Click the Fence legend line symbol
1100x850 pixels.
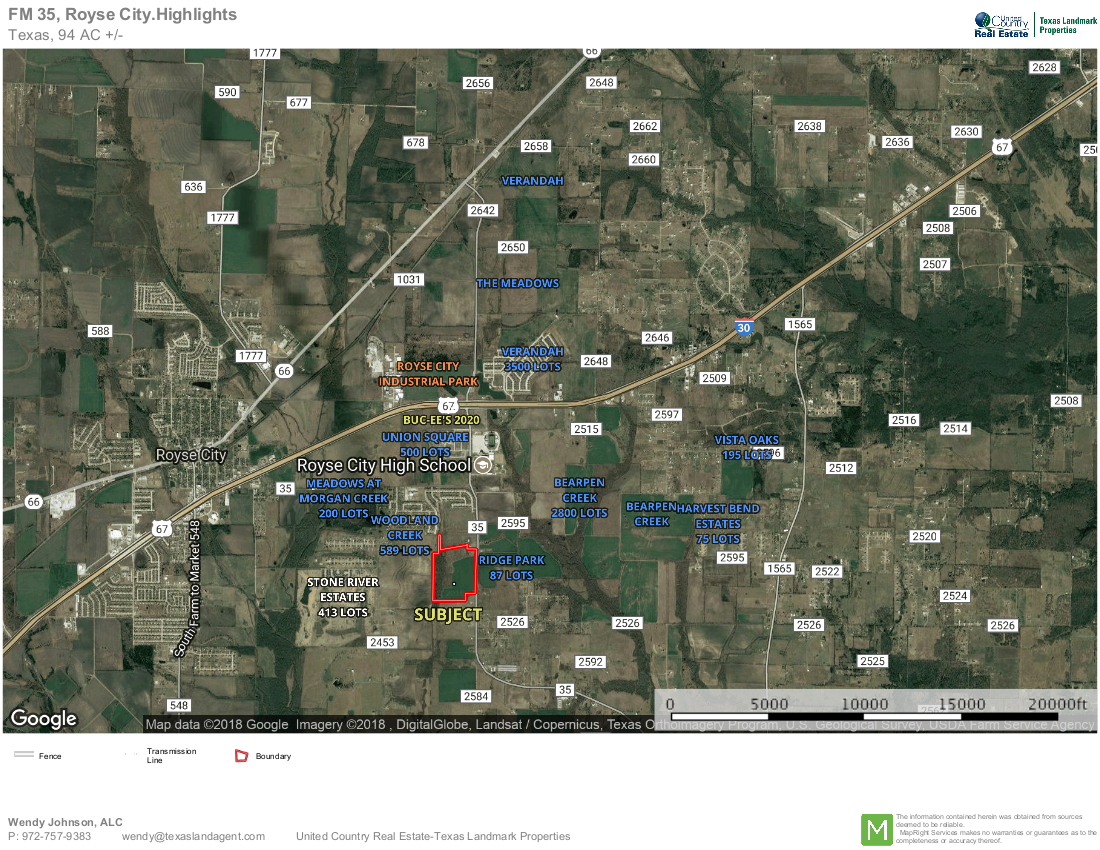coord(24,756)
